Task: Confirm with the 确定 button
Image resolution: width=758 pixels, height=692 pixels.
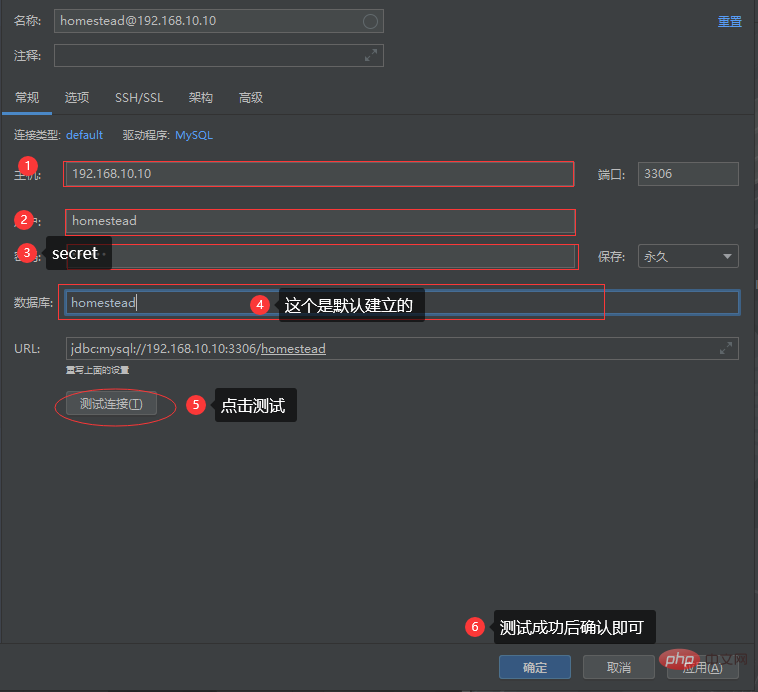Action: point(534,667)
